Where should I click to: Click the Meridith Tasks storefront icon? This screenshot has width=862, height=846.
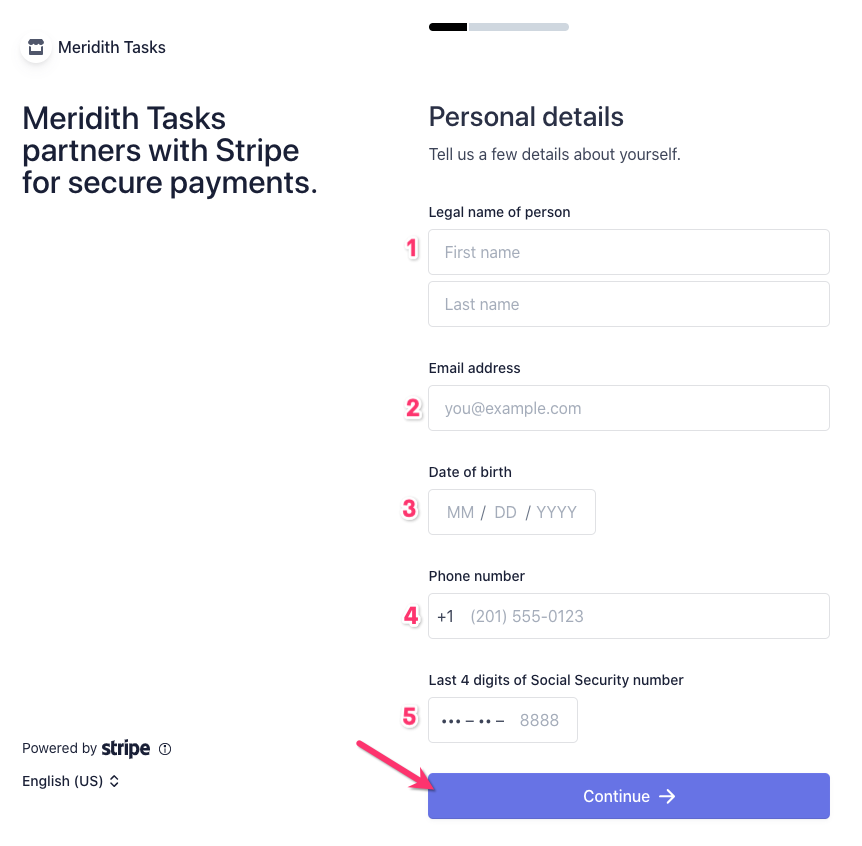coord(36,47)
